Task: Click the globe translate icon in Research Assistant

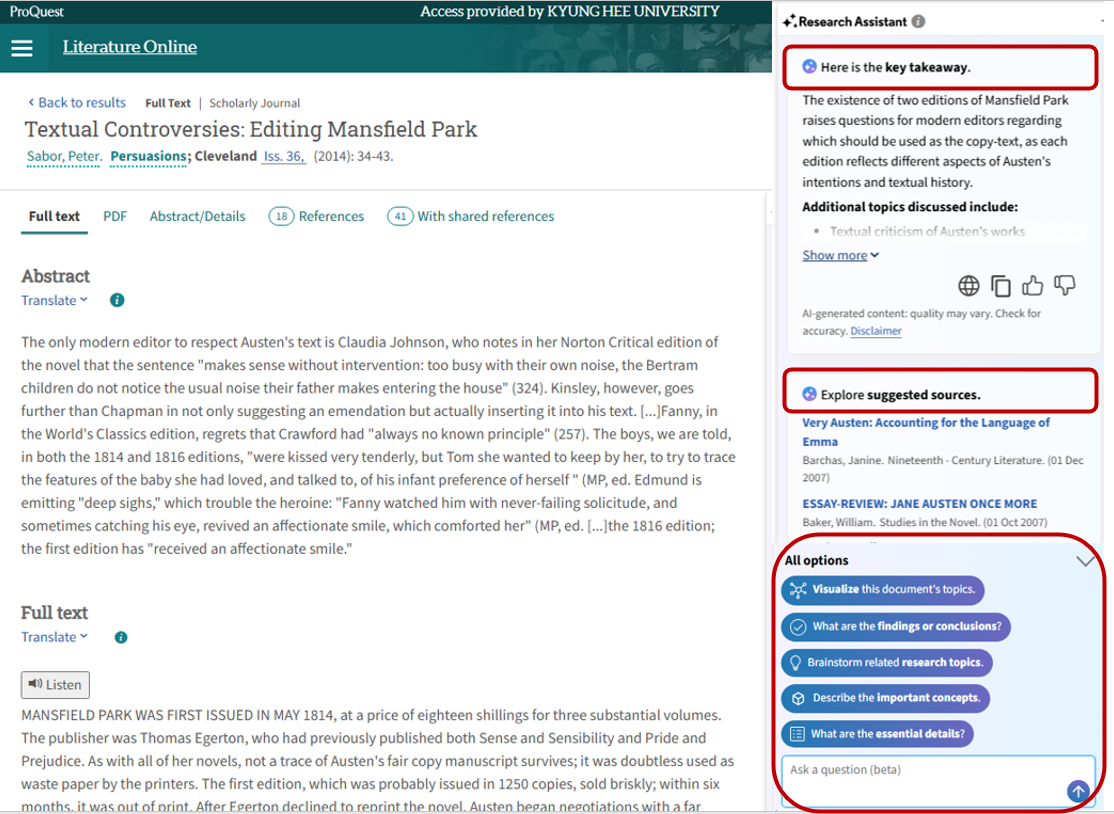Action: (x=968, y=287)
